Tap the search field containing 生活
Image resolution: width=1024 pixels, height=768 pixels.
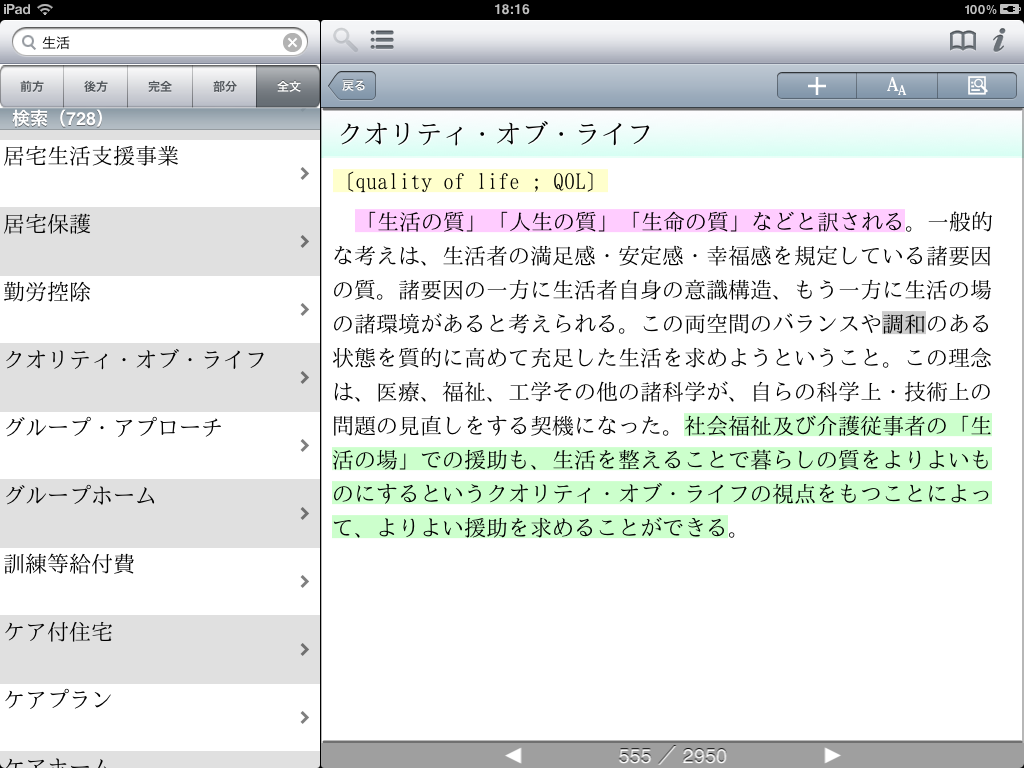(160, 42)
